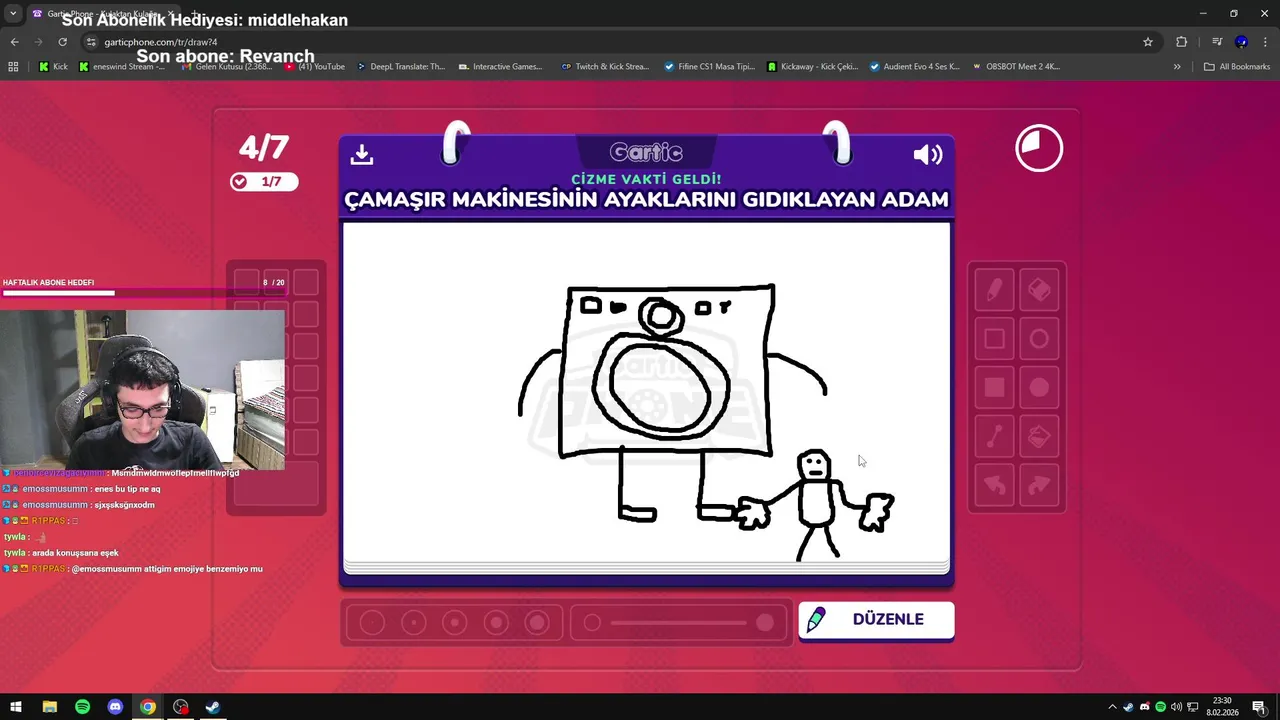This screenshot has height=720, width=1280.
Task: Close the Gartic Phone tab
Action: pos(172,14)
